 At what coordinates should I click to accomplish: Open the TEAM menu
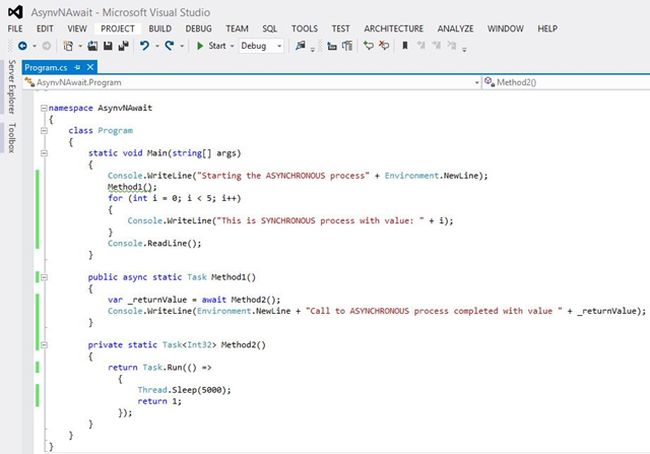click(237, 29)
